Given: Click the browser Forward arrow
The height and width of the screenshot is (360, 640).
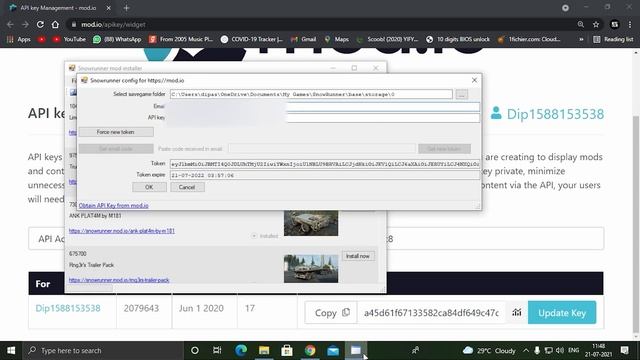Looking at the screenshot, I should pos(25,24).
